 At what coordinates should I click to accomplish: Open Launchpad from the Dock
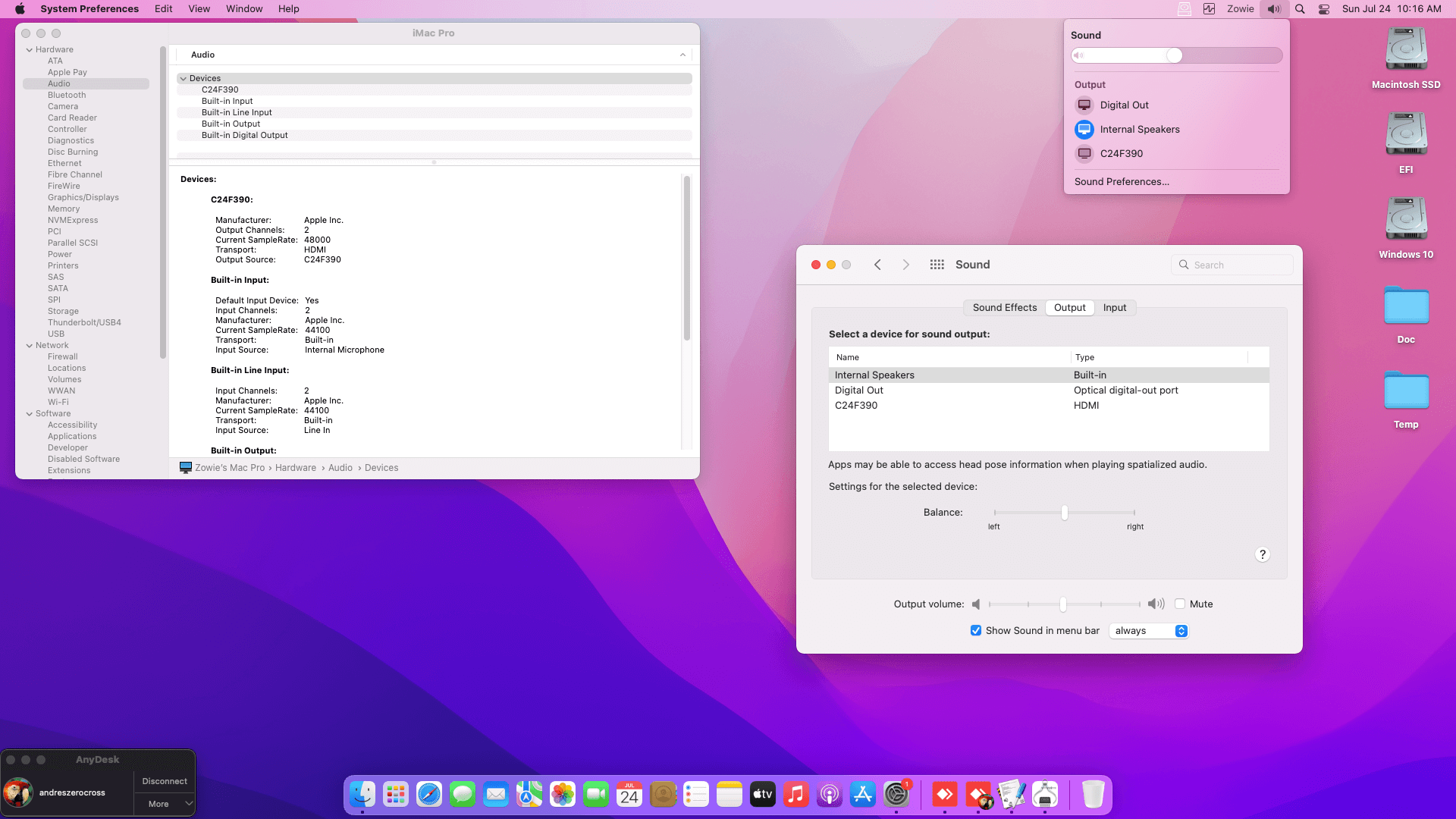(396, 794)
